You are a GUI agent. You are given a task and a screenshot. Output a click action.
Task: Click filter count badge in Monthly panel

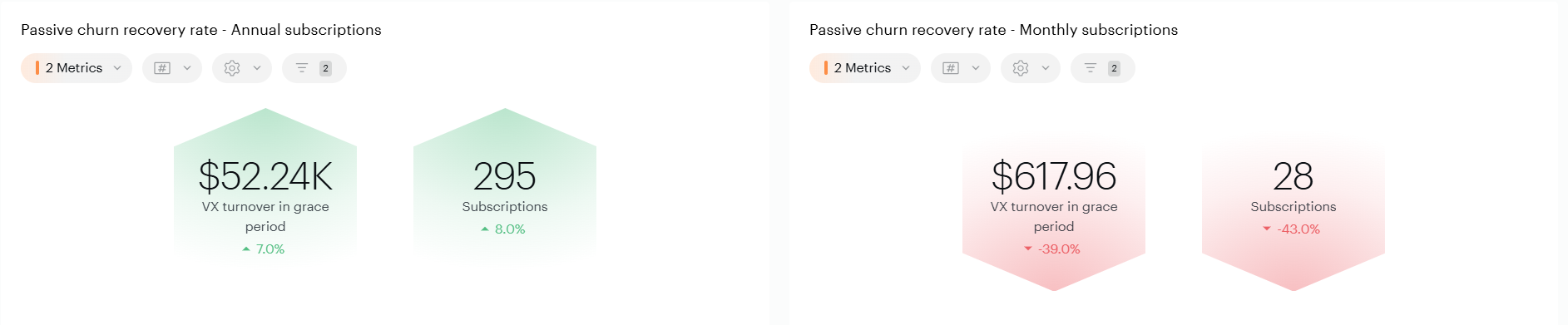click(1114, 68)
